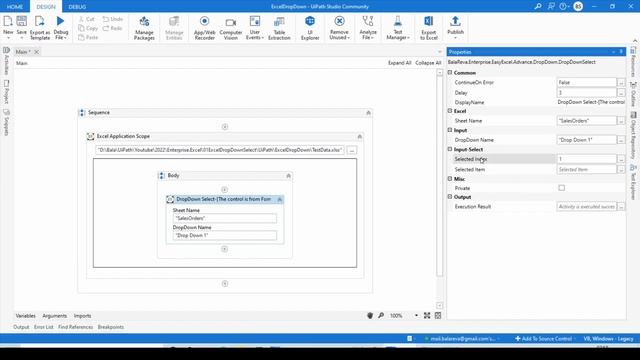Open the Arguments panel tab
The width and height of the screenshot is (640, 360).
click(x=54, y=316)
